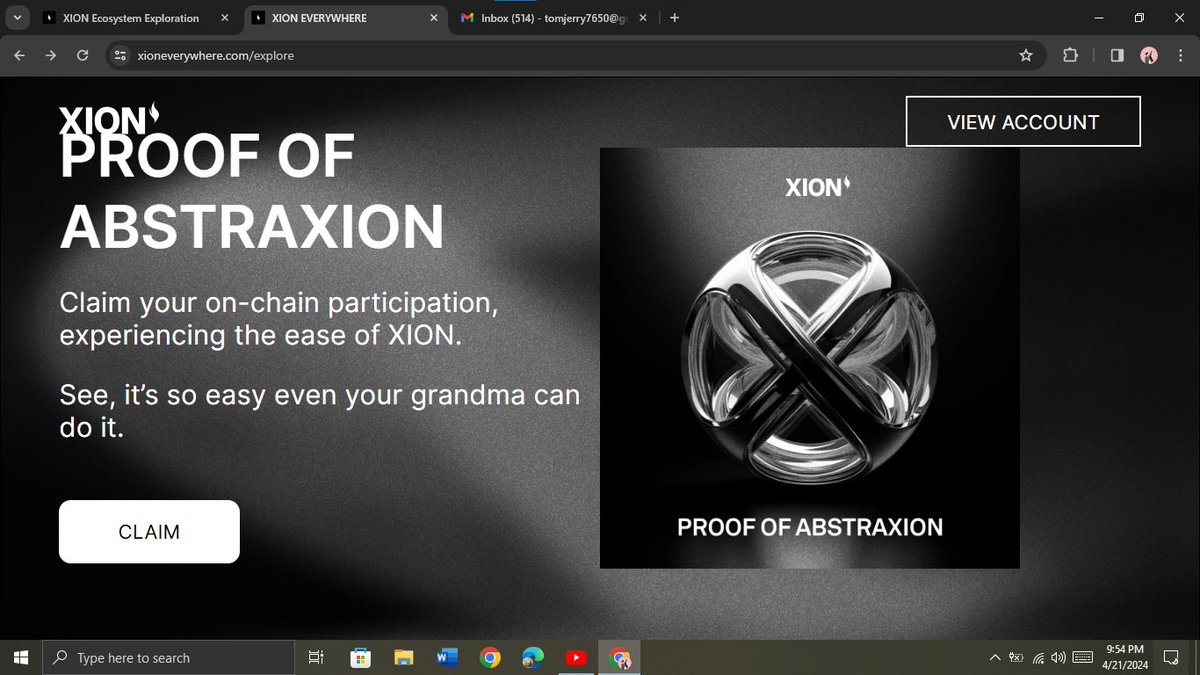This screenshot has width=1200, height=675.
Task: Click 'Claim your on-chain participation' text
Action: (x=278, y=318)
